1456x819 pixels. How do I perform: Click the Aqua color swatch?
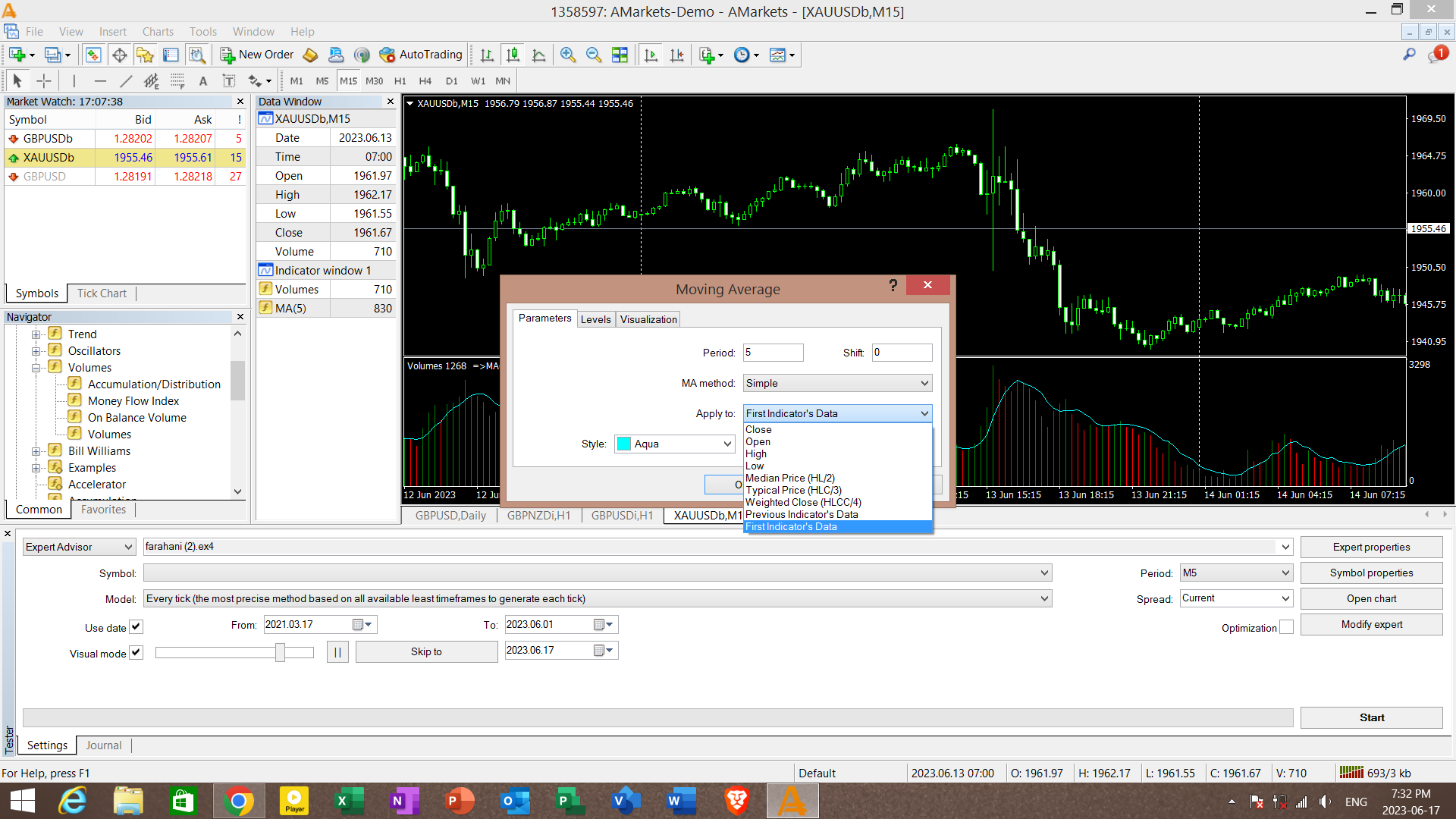click(x=624, y=444)
